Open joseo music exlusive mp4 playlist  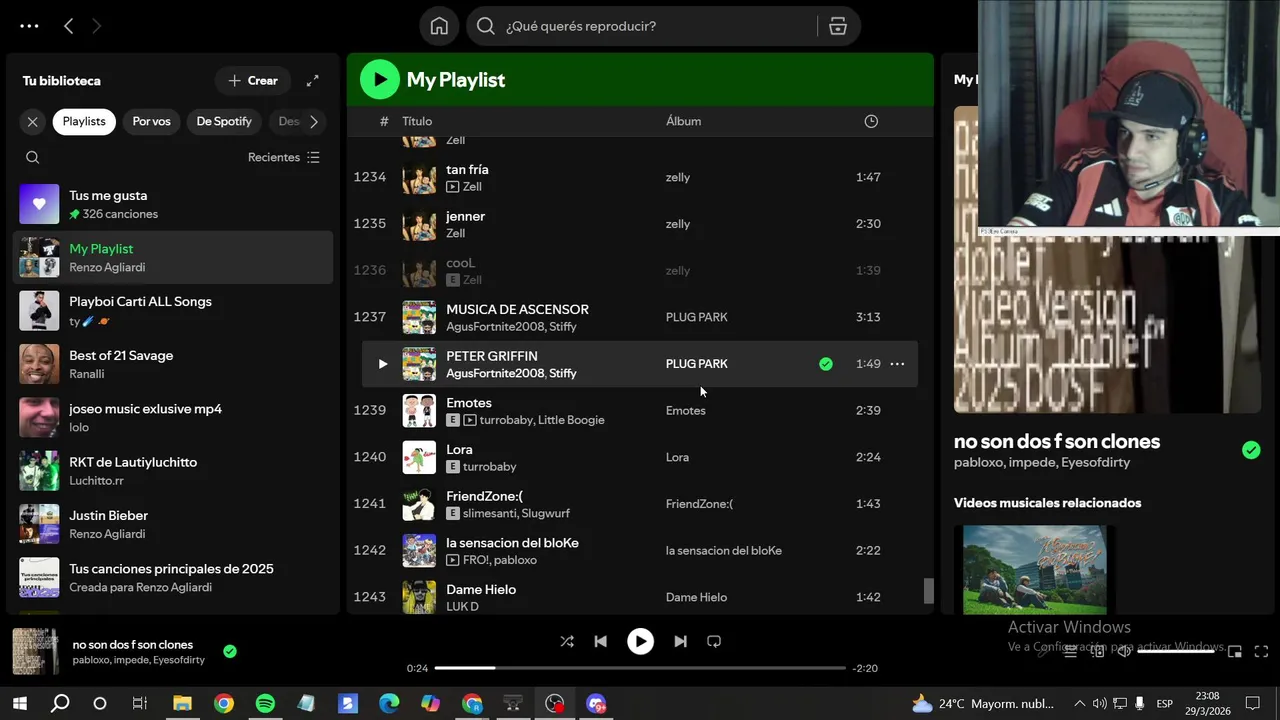click(x=173, y=417)
